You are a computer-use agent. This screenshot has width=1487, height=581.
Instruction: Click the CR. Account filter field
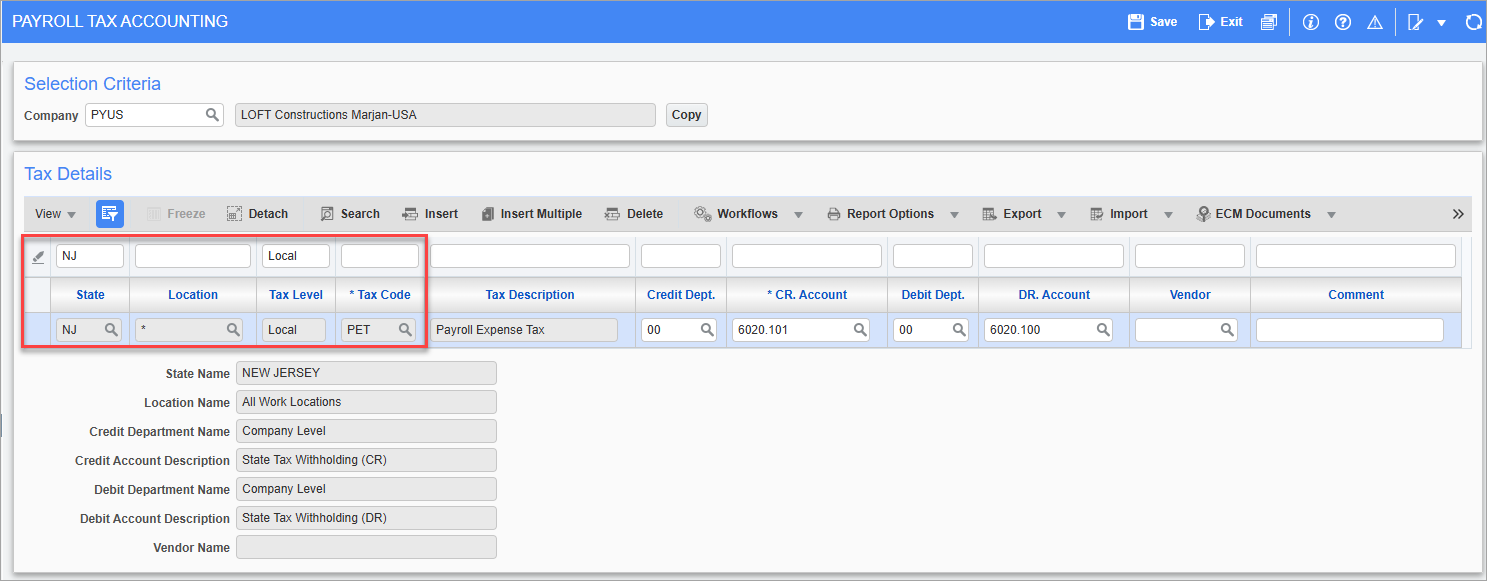[x=807, y=256]
